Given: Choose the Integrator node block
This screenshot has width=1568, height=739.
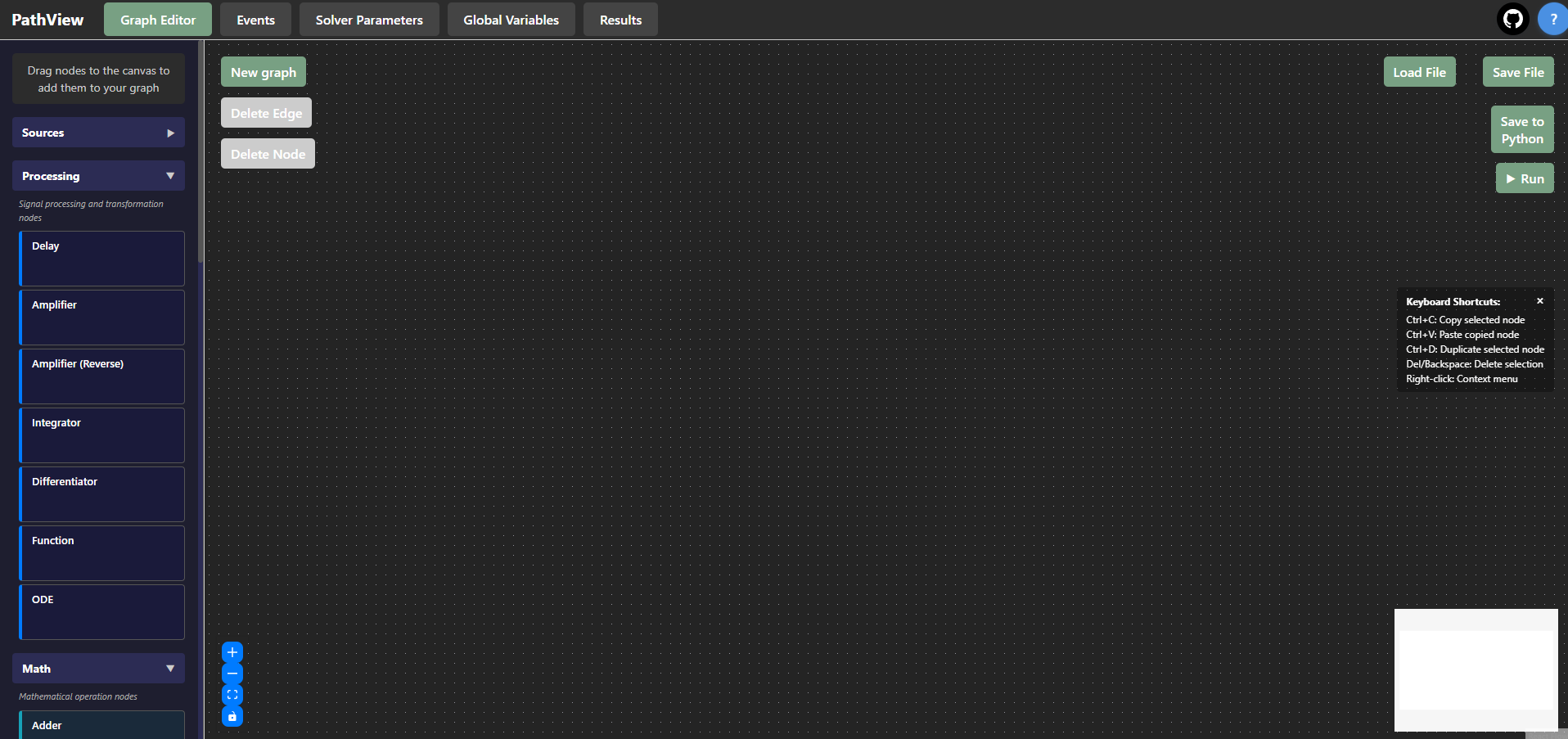Looking at the screenshot, I should click(x=102, y=435).
